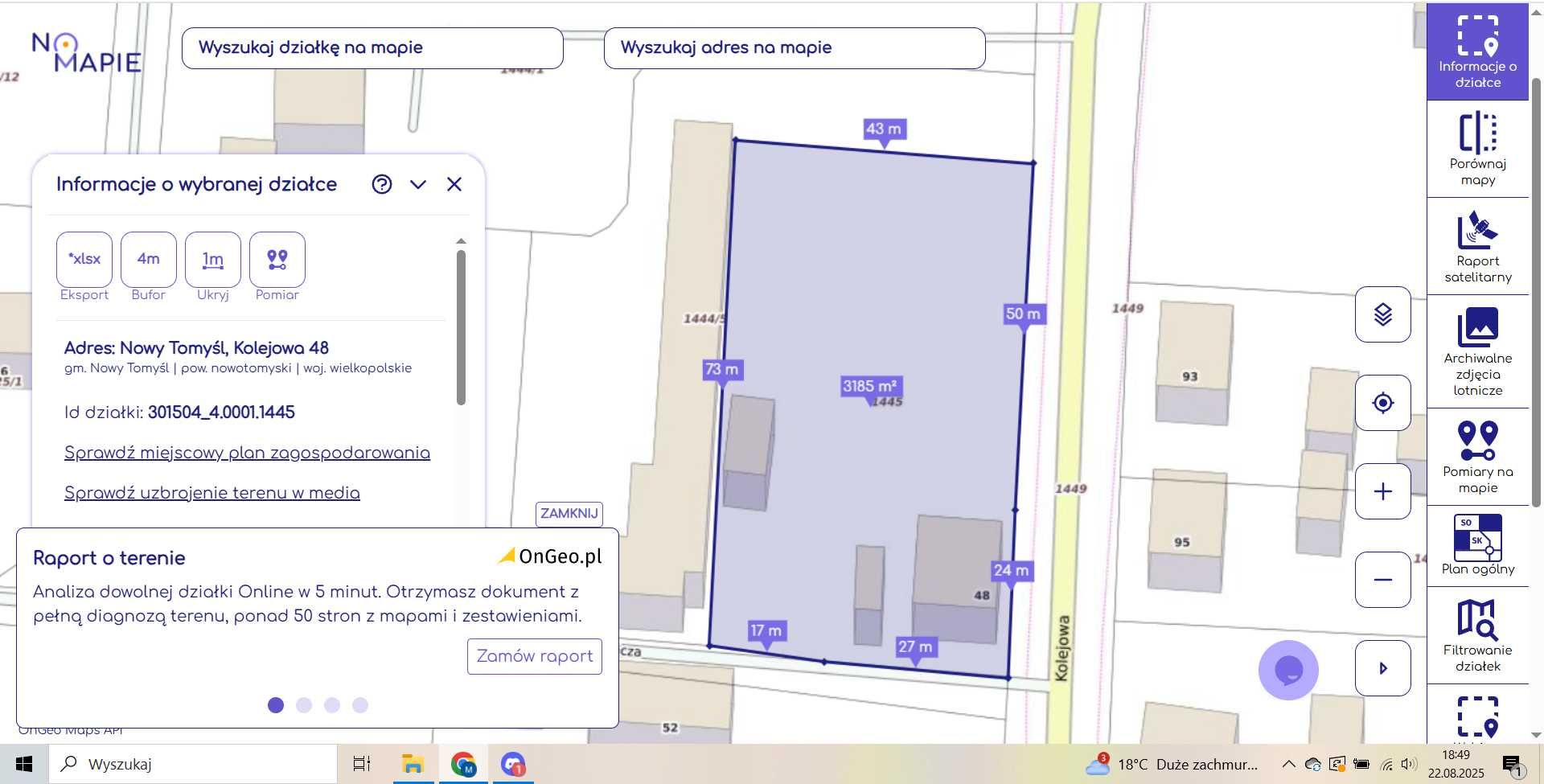Select fourth carousel dot in banner
The image size is (1544, 784).
pyautogui.click(x=360, y=705)
